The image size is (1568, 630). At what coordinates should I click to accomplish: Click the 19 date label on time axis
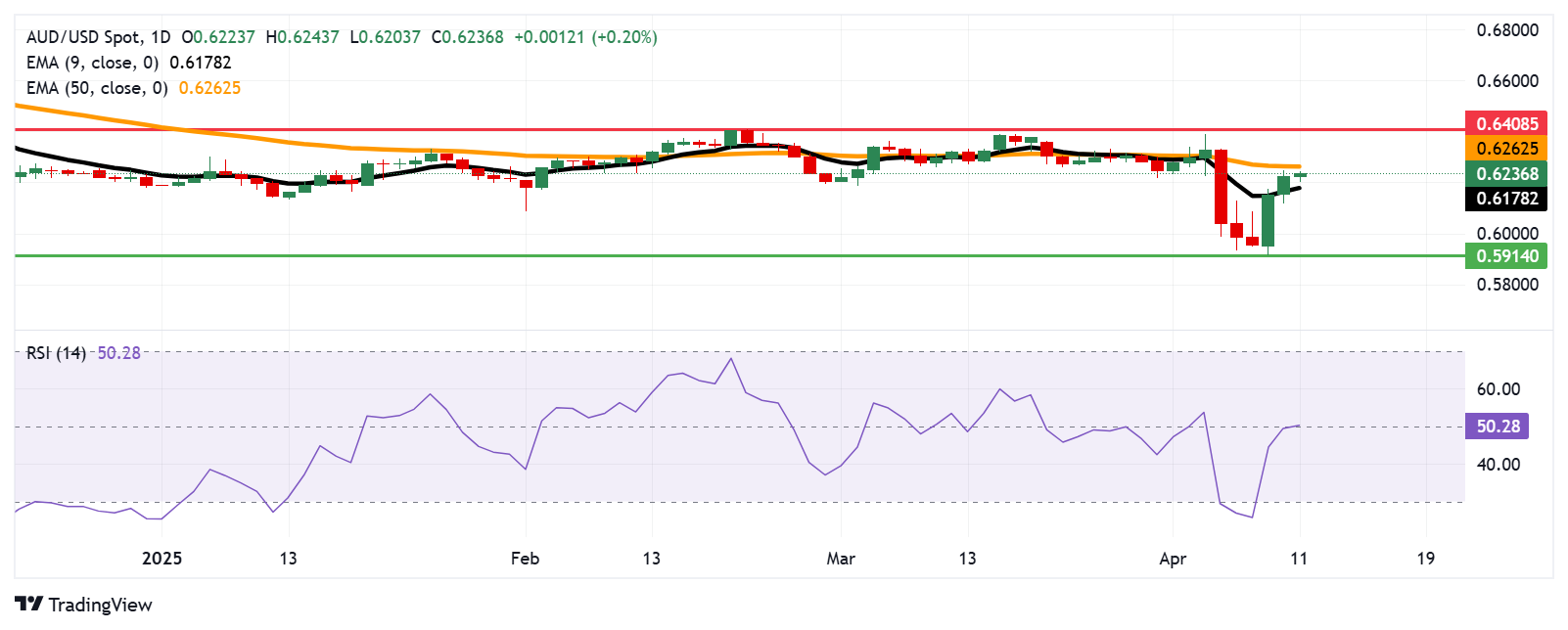pos(1425,559)
